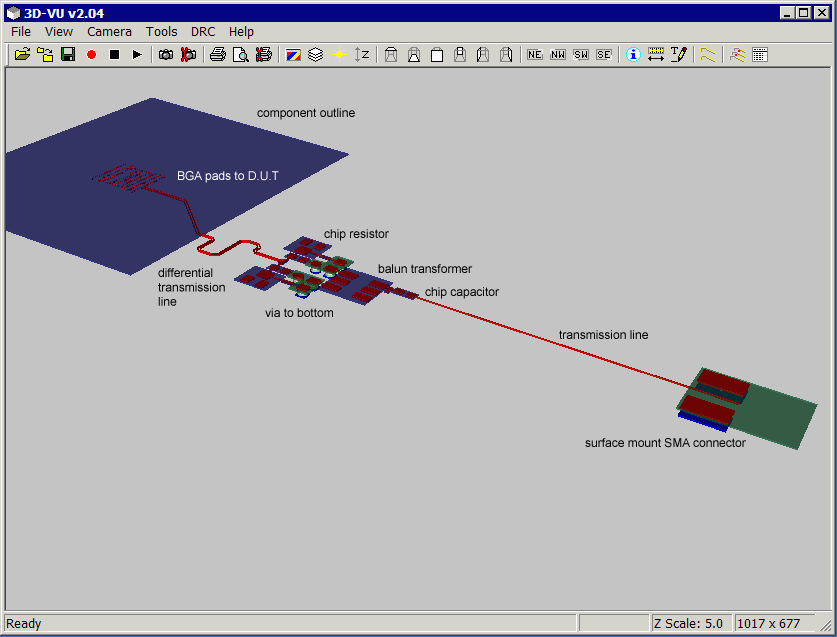Click the blue information icon
Screen dimensions: 837x637
(633, 54)
